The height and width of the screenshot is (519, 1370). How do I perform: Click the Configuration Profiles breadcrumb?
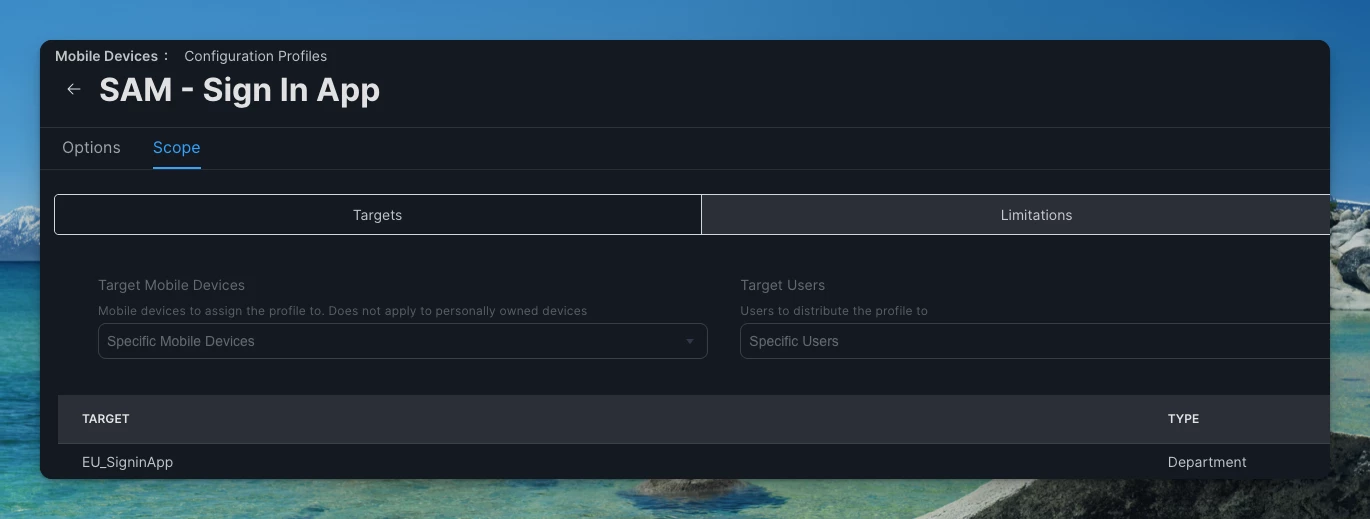click(255, 56)
